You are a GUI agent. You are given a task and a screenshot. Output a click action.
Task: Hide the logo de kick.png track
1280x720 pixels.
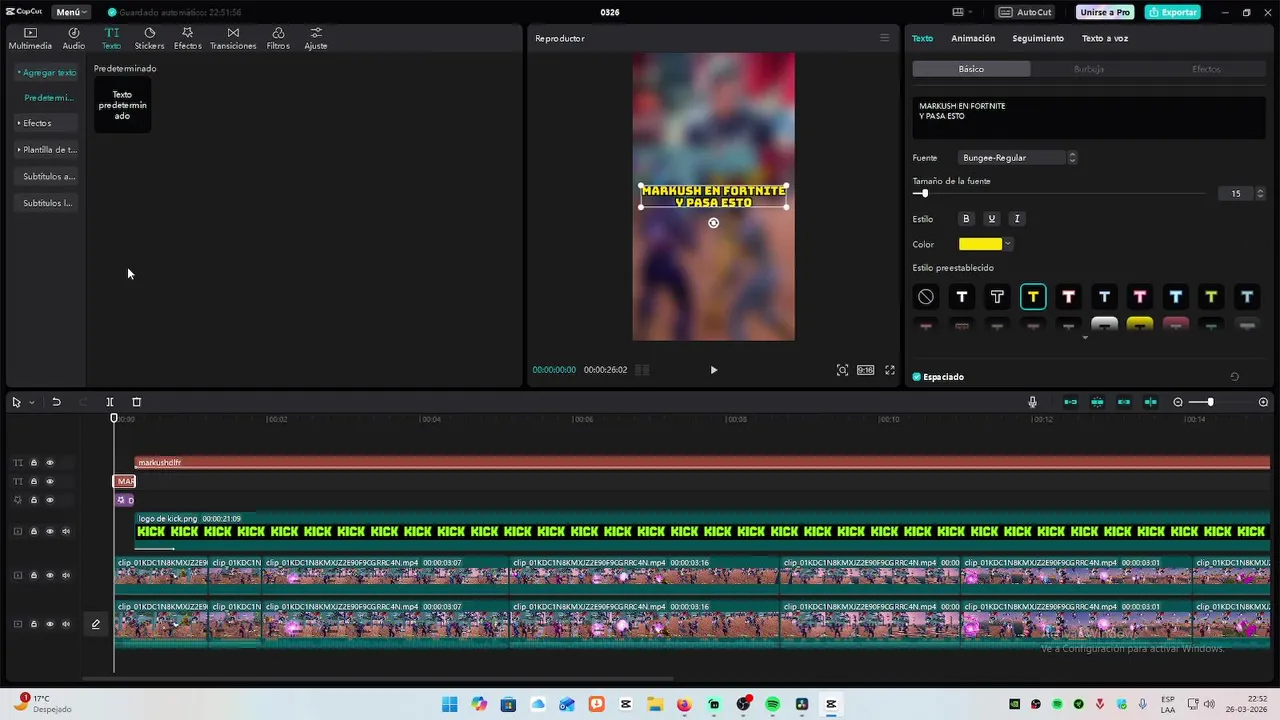[x=50, y=531]
